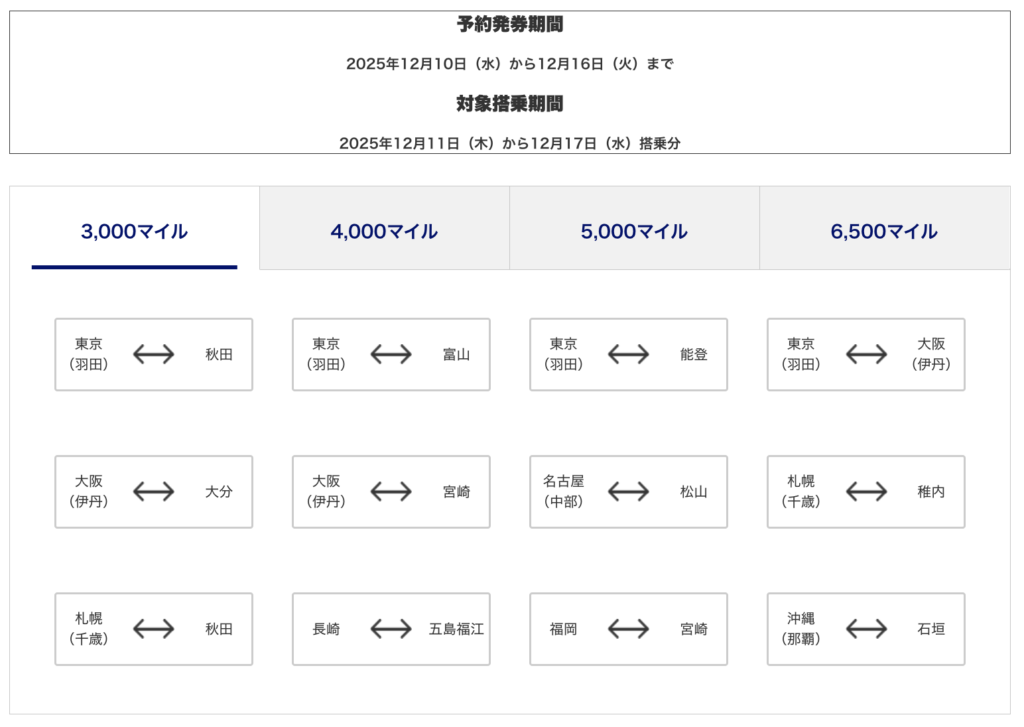Click the arrow icon between 長崎 and 五島福江
The width and height of the screenshot is (1024, 727).
coord(391,629)
